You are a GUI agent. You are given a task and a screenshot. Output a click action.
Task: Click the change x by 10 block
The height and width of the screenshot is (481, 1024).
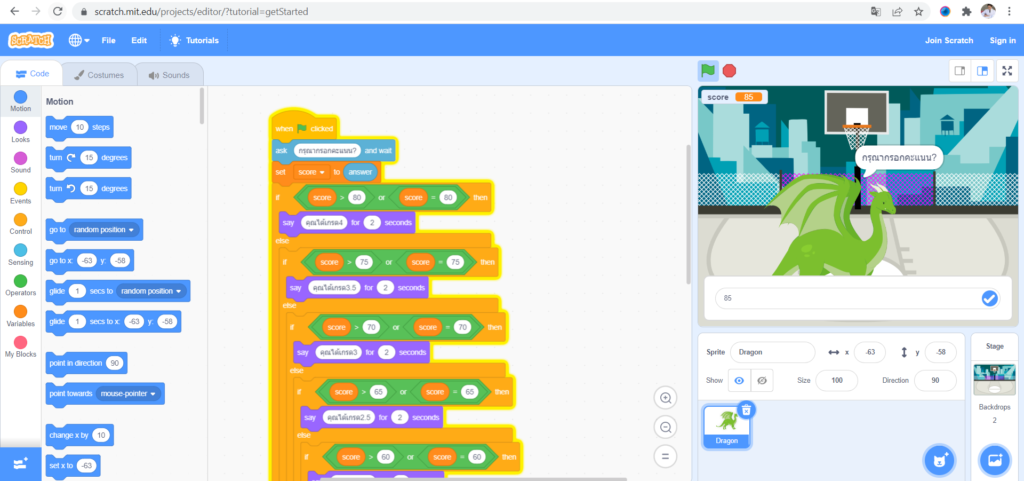click(80, 435)
